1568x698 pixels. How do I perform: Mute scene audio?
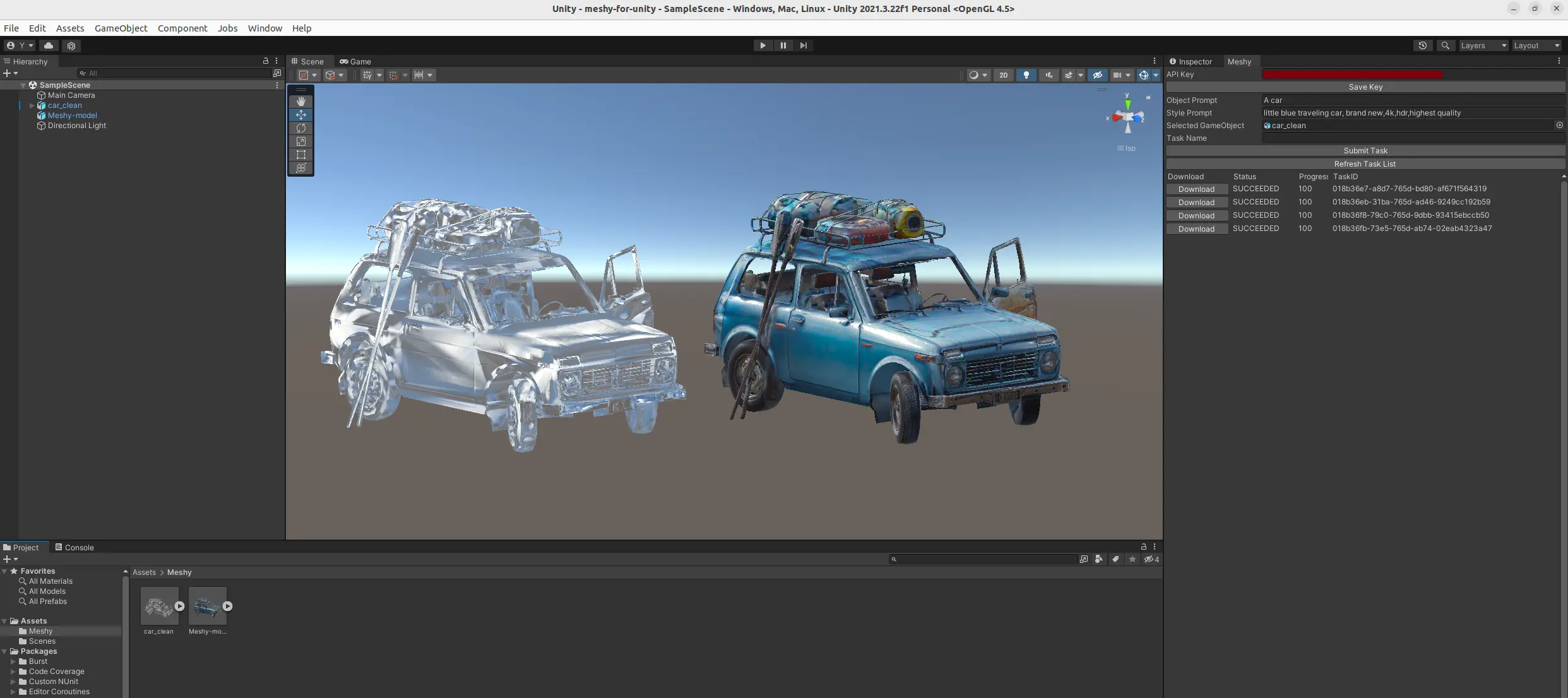pyautogui.click(x=1049, y=75)
